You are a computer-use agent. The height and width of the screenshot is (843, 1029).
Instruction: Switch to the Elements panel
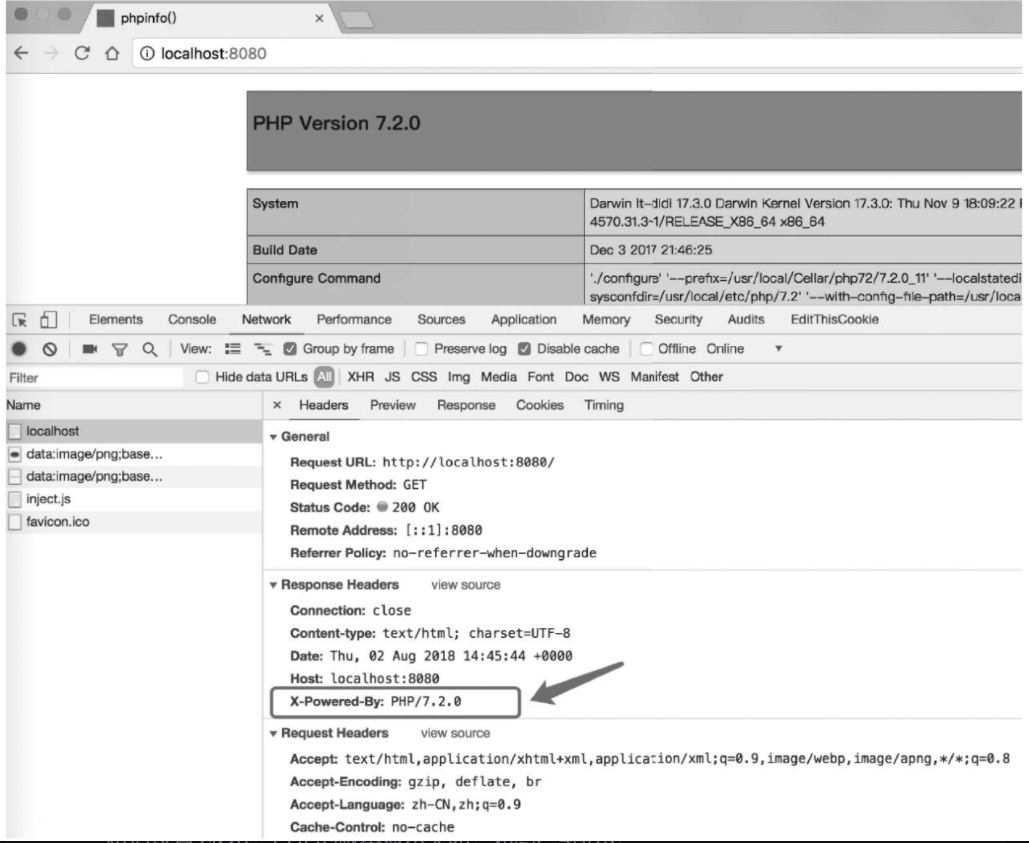116,319
